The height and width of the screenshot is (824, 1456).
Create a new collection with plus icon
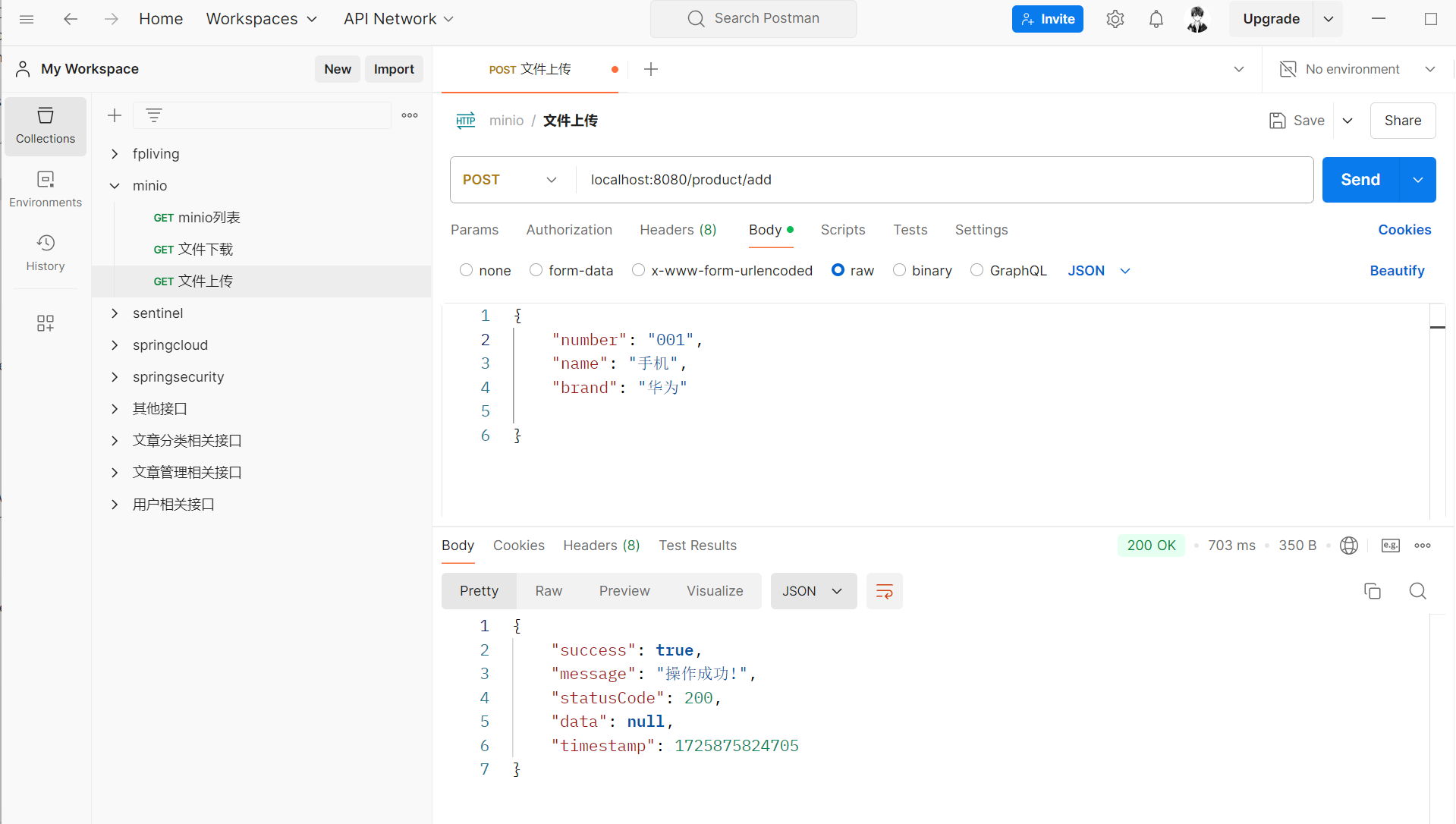point(115,115)
